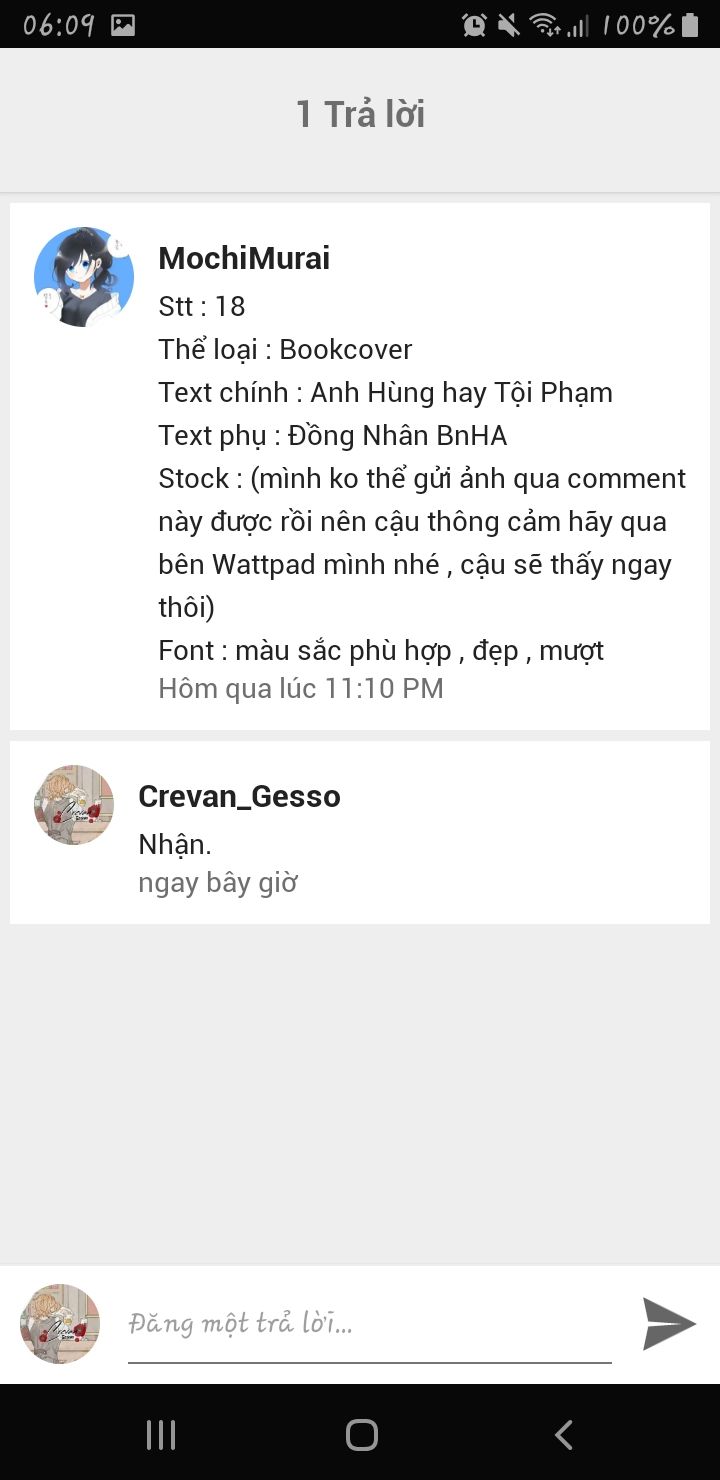Tap the alarm icon in the status bar
The width and height of the screenshot is (720, 1480).
click(x=474, y=25)
